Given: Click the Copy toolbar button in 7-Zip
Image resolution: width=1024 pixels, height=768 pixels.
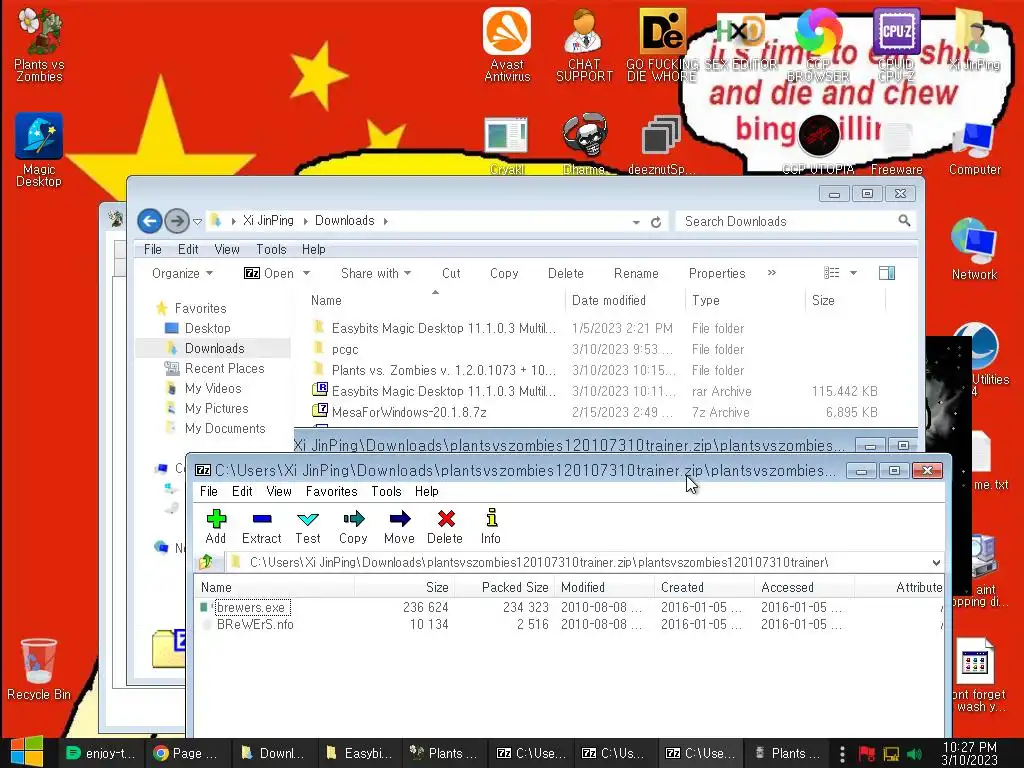Looking at the screenshot, I should click(x=353, y=526).
